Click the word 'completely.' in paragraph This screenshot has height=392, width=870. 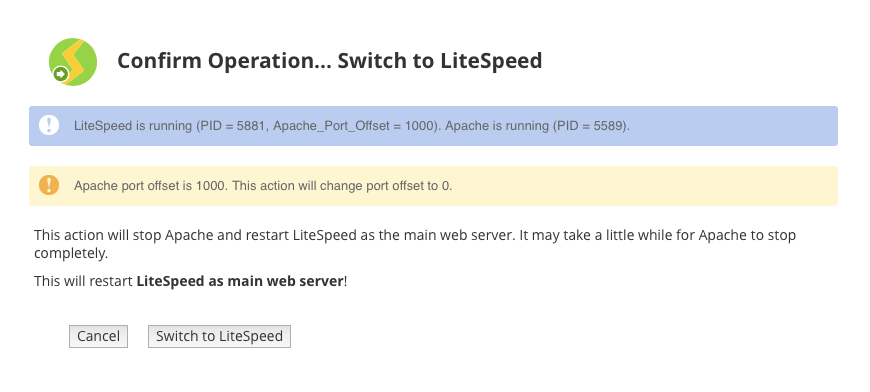71,253
